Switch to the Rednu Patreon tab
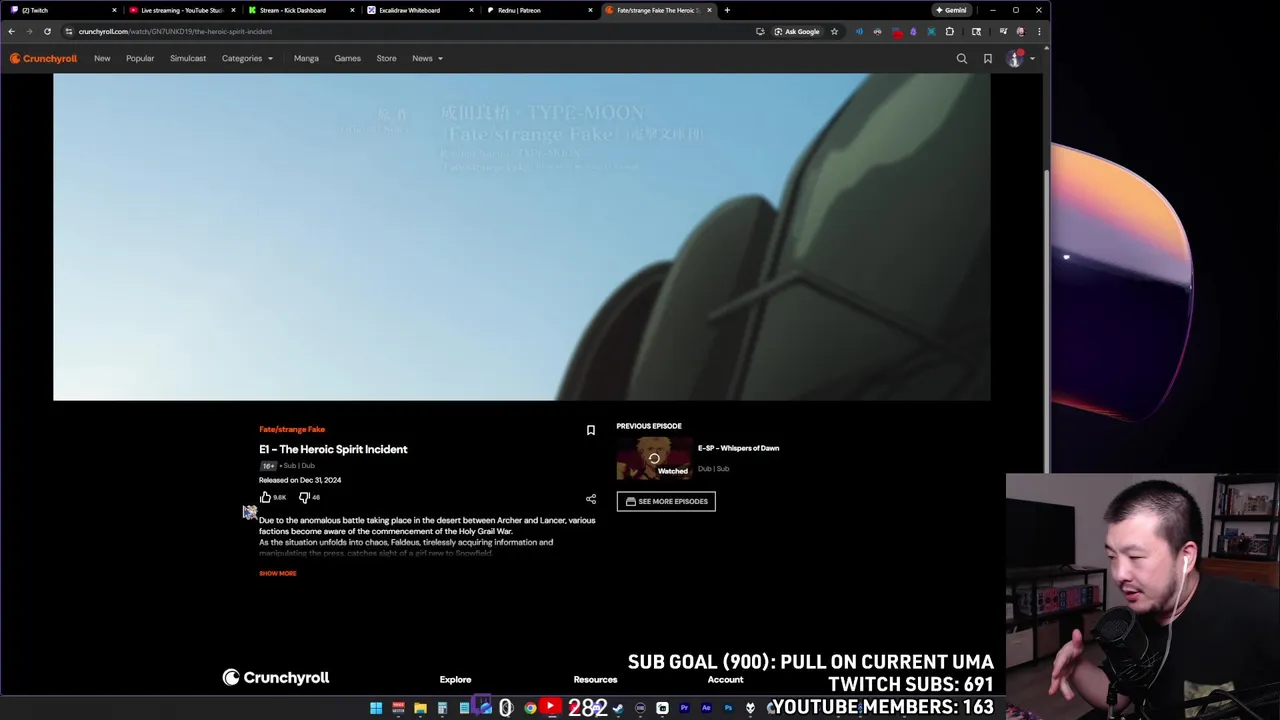This screenshot has width=1280, height=720. pos(537,10)
